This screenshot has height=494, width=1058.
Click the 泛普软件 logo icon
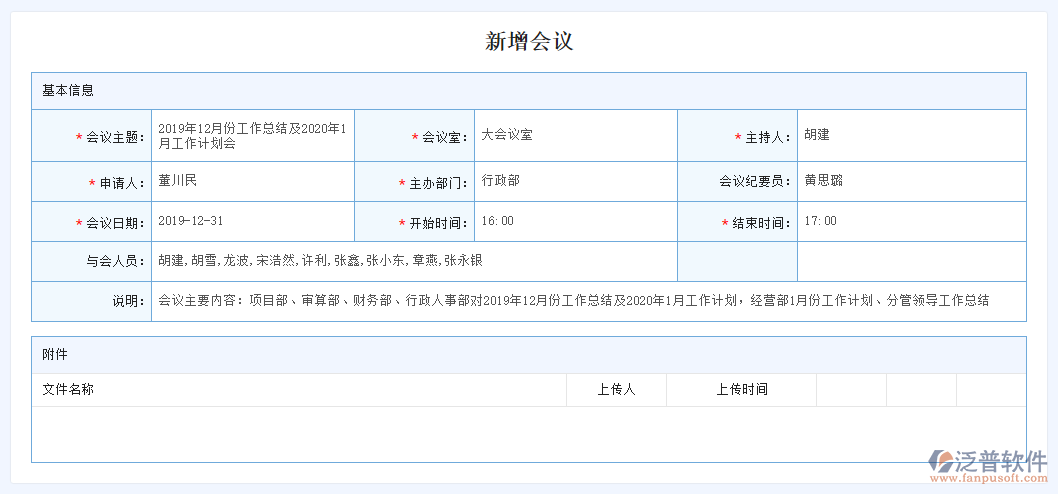[941, 461]
